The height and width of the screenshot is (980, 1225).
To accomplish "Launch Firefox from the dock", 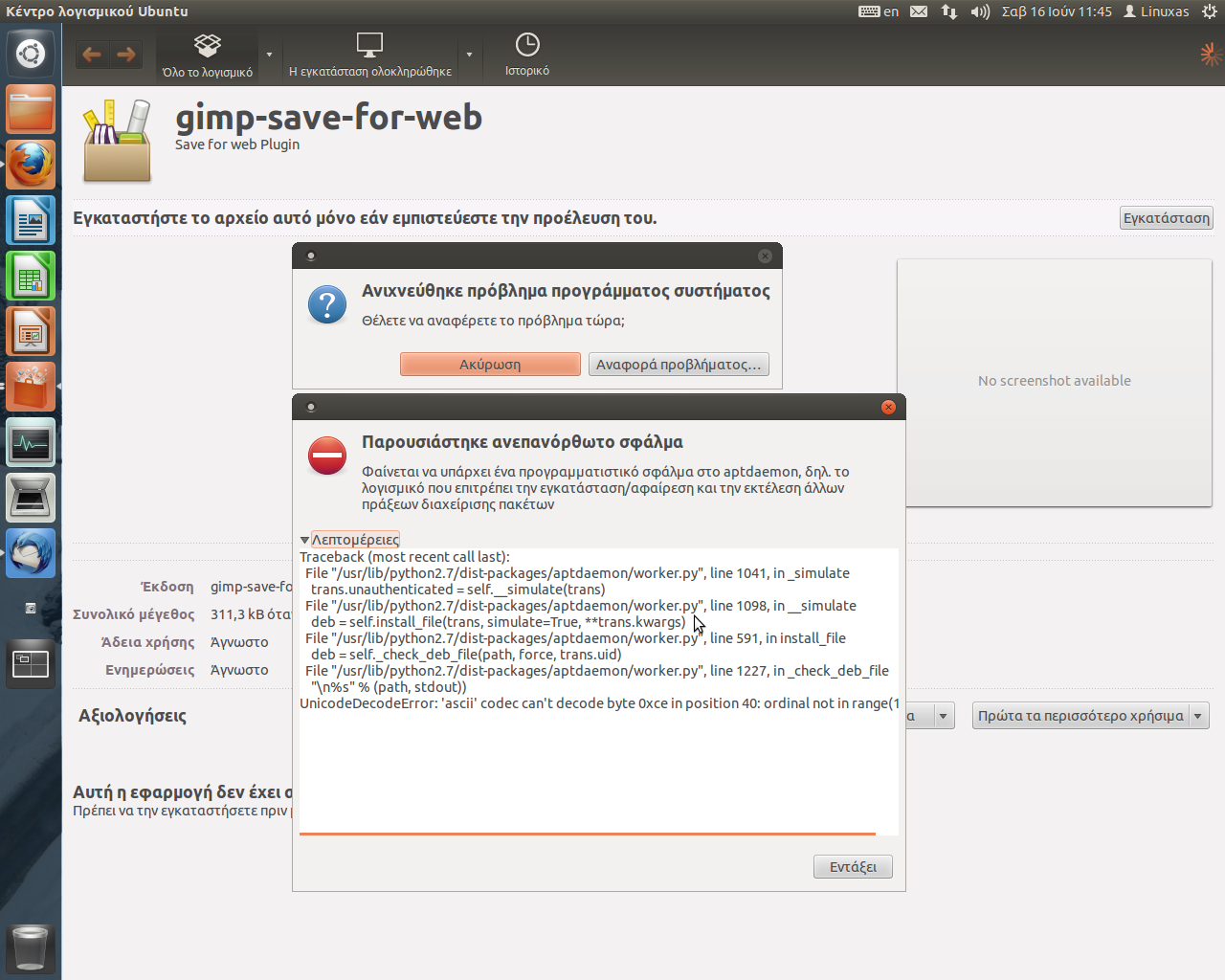I will click(31, 165).
